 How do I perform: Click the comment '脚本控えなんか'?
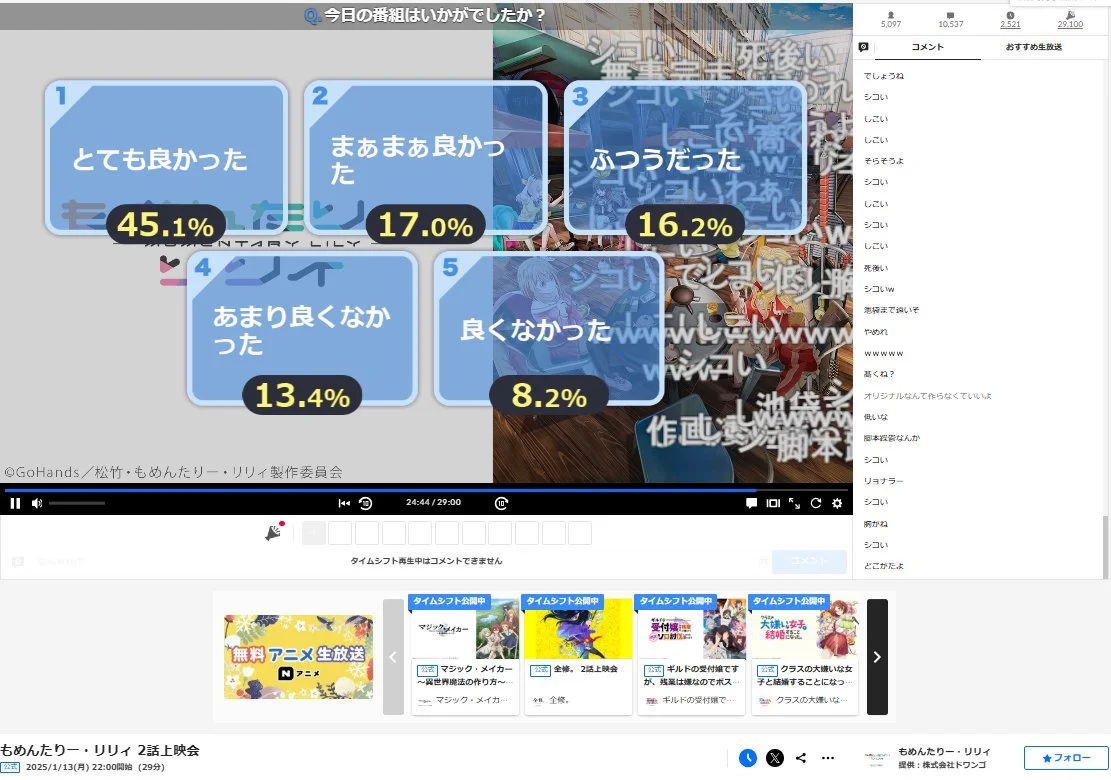(891, 439)
